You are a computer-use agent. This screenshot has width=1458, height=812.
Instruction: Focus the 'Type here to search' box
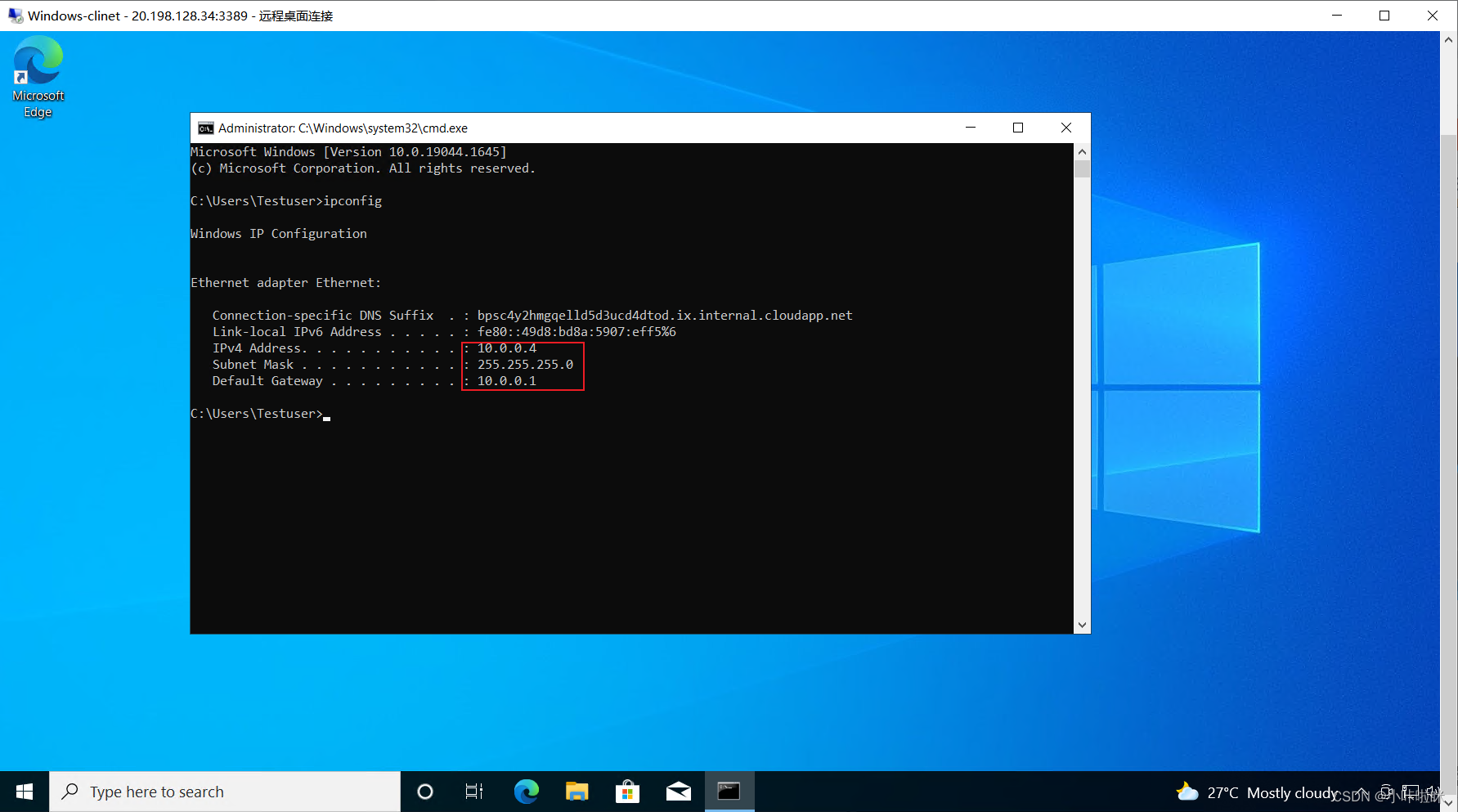point(225,792)
